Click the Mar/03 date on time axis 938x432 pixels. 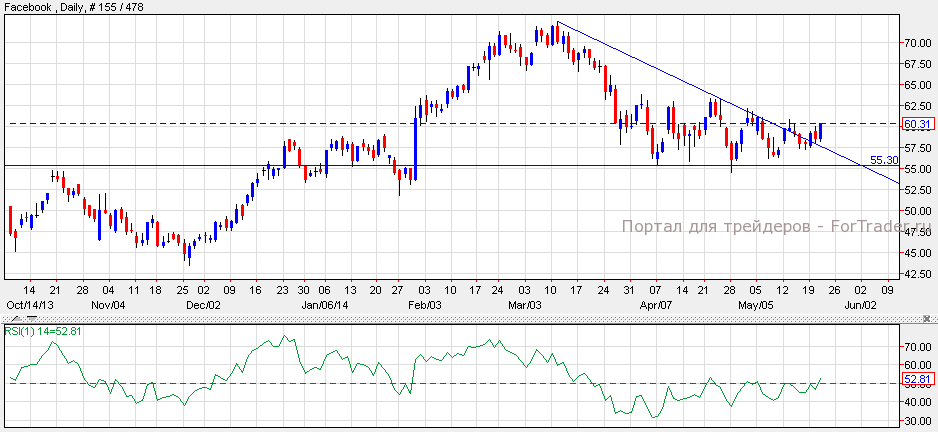pyautogui.click(x=524, y=304)
